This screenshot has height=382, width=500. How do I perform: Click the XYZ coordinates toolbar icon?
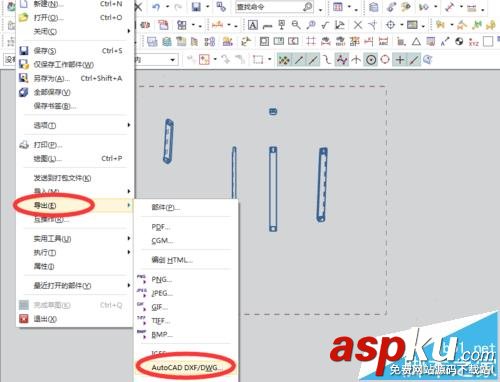(473, 42)
